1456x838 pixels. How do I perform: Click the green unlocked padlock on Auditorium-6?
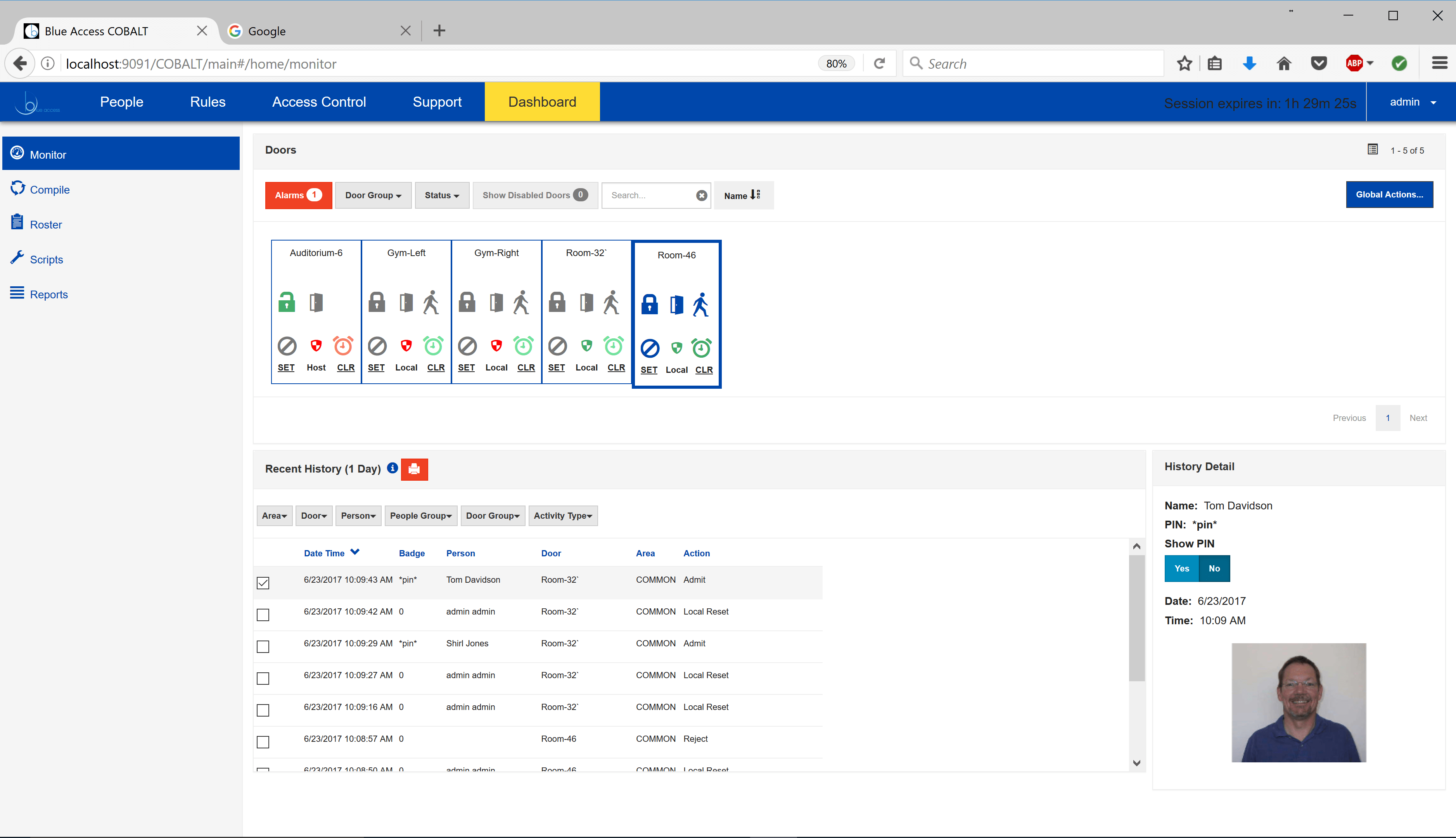click(287, 302)
